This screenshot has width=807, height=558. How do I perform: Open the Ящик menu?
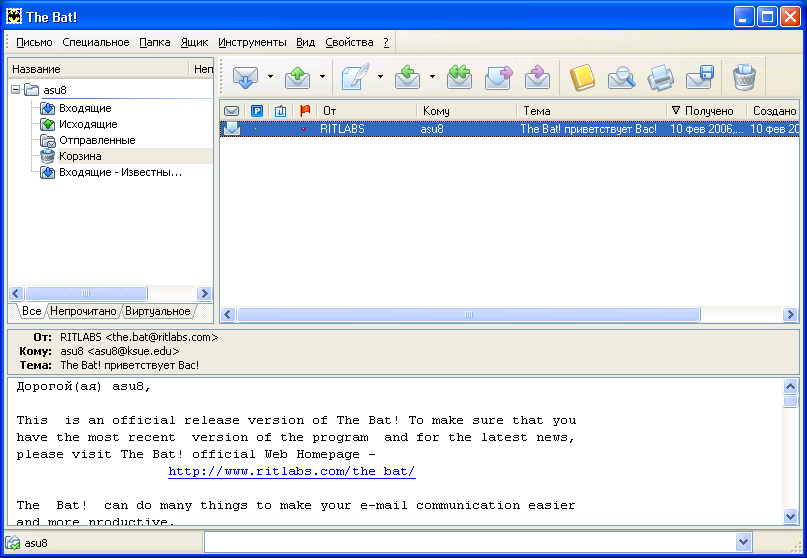[x=195, y=42]
